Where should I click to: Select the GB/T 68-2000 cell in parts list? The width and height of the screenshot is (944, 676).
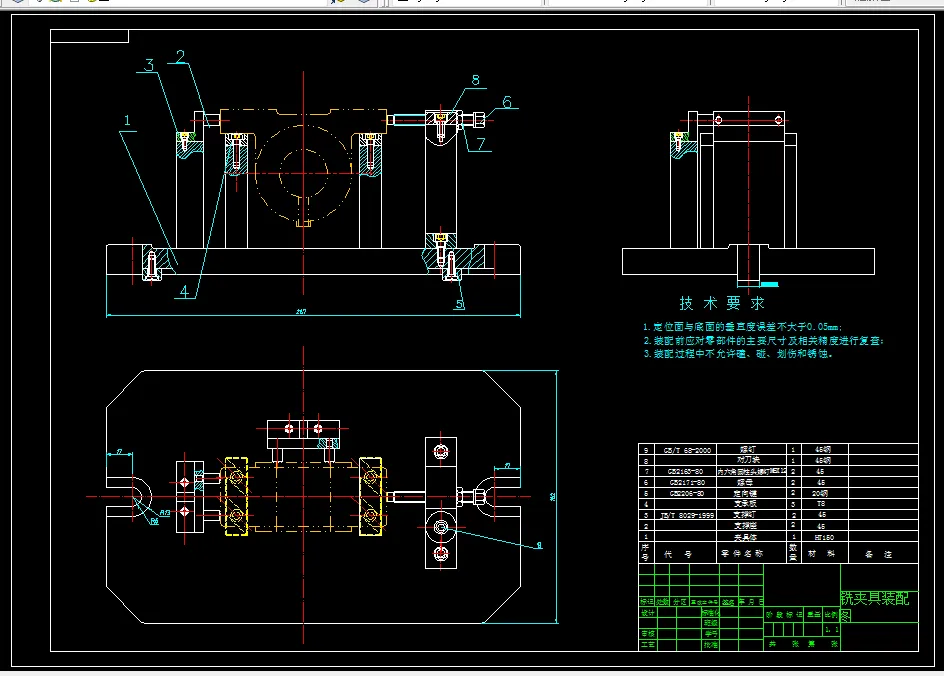tap(687, 450)
